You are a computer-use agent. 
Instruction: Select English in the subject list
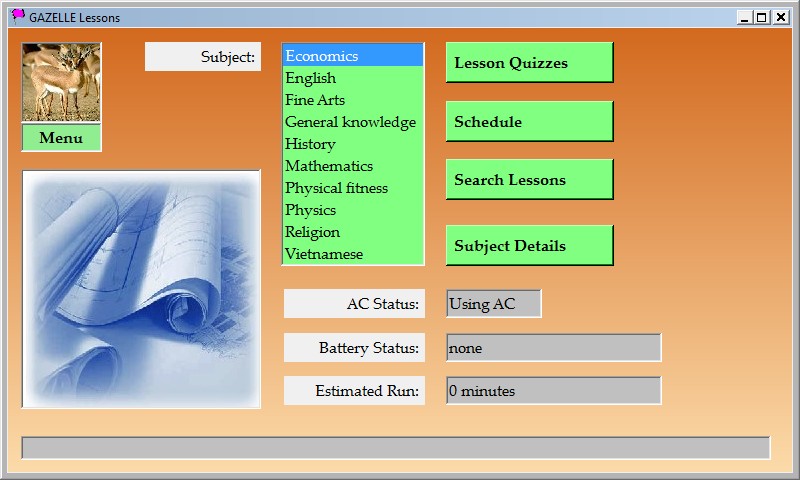(353, 78)
